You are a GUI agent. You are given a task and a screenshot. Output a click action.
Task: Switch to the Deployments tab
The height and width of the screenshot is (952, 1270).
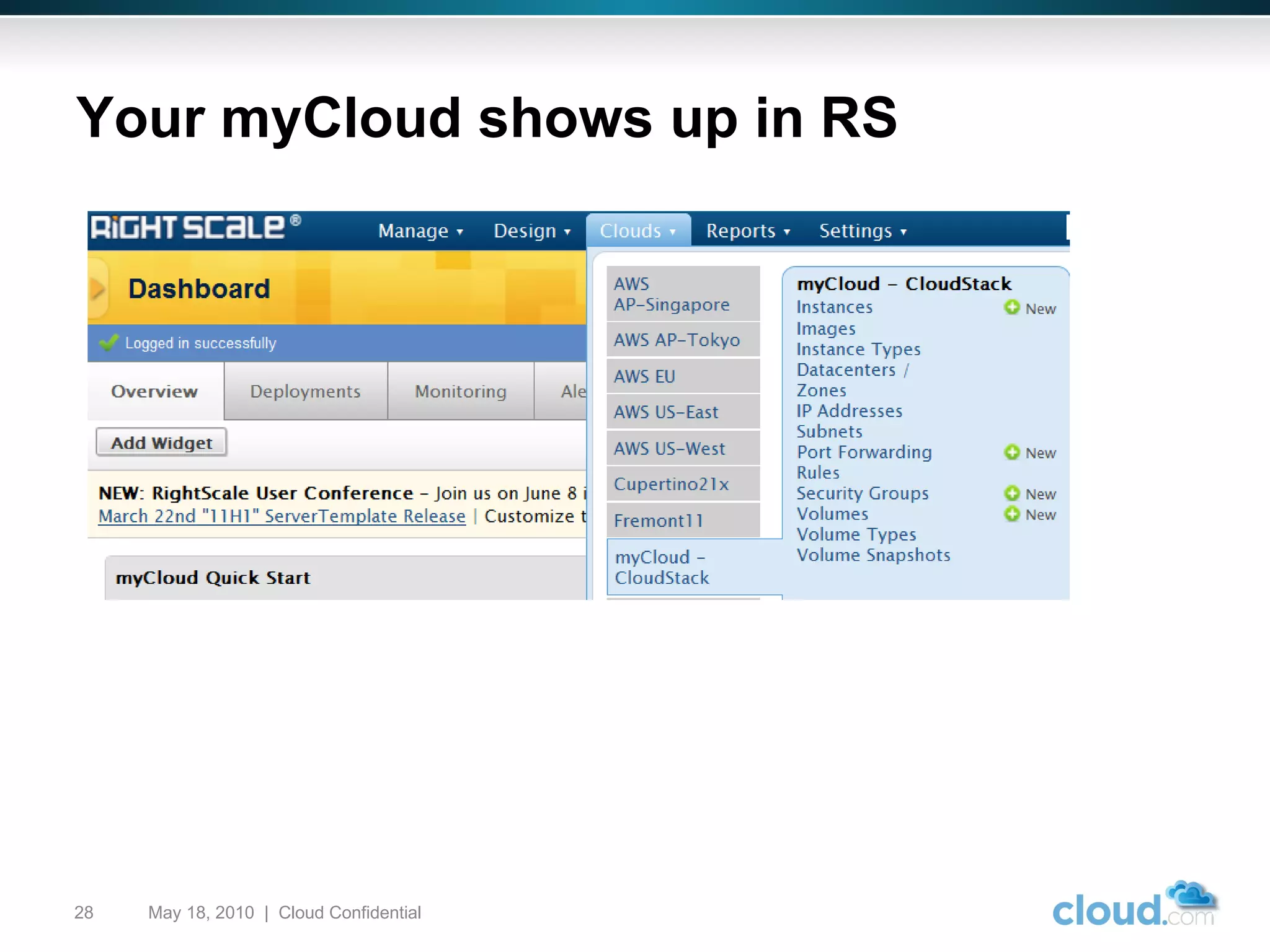tap(306, 391)
